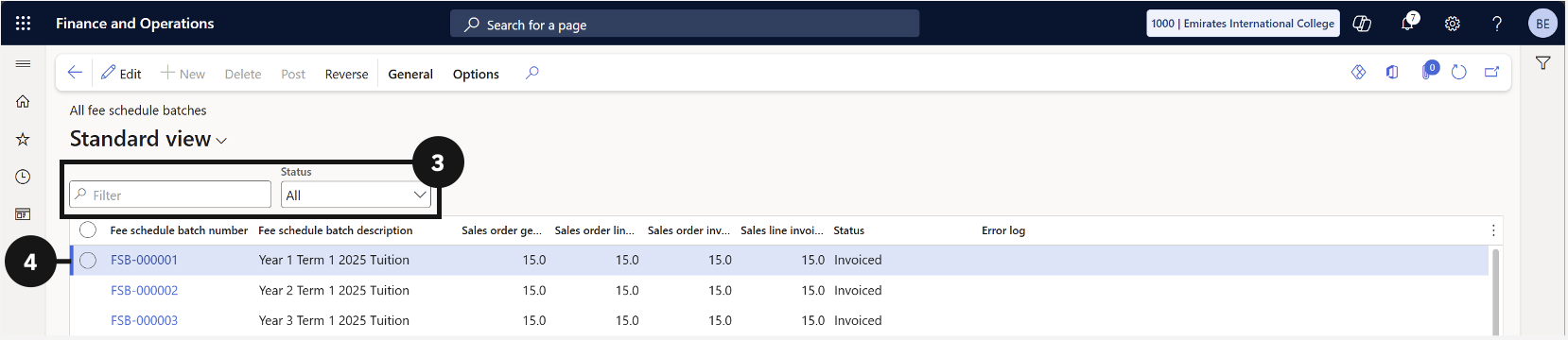
Task: Click Delete in action pane
Action: [x=243, y=74]
